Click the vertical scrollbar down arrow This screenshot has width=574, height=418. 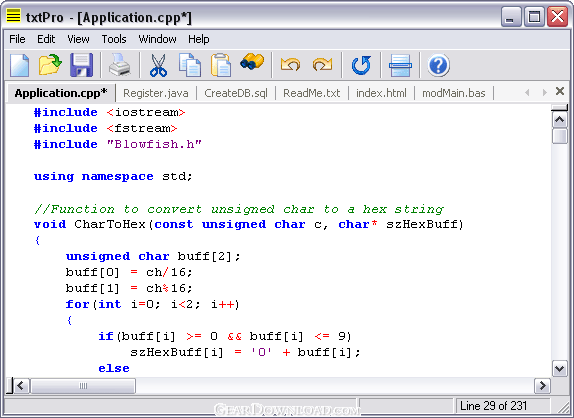tap(560, 369)
